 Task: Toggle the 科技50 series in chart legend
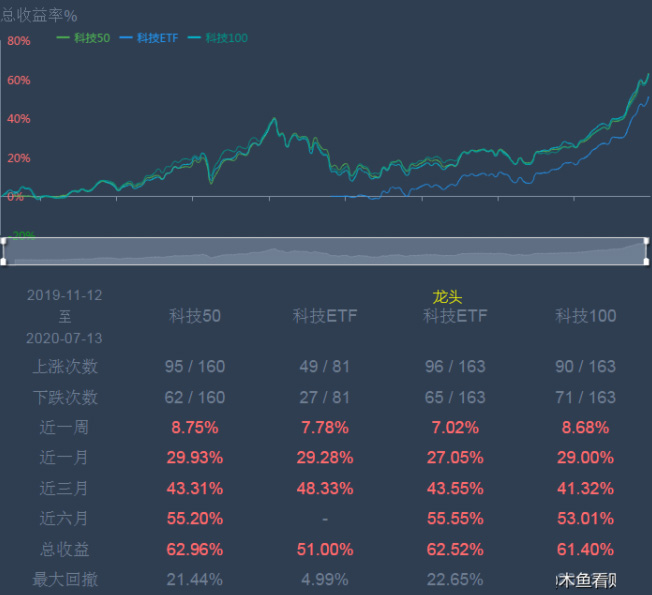83,38
